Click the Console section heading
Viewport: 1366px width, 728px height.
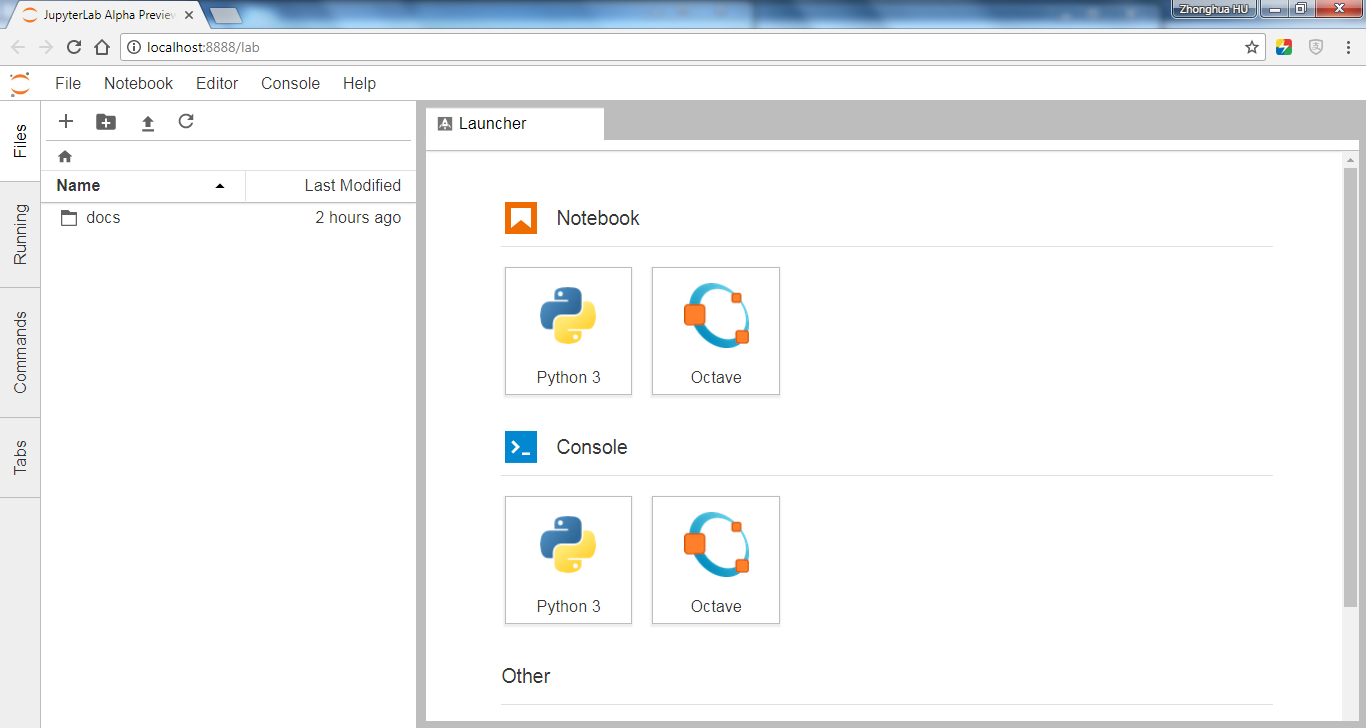(x=592, y=447)
